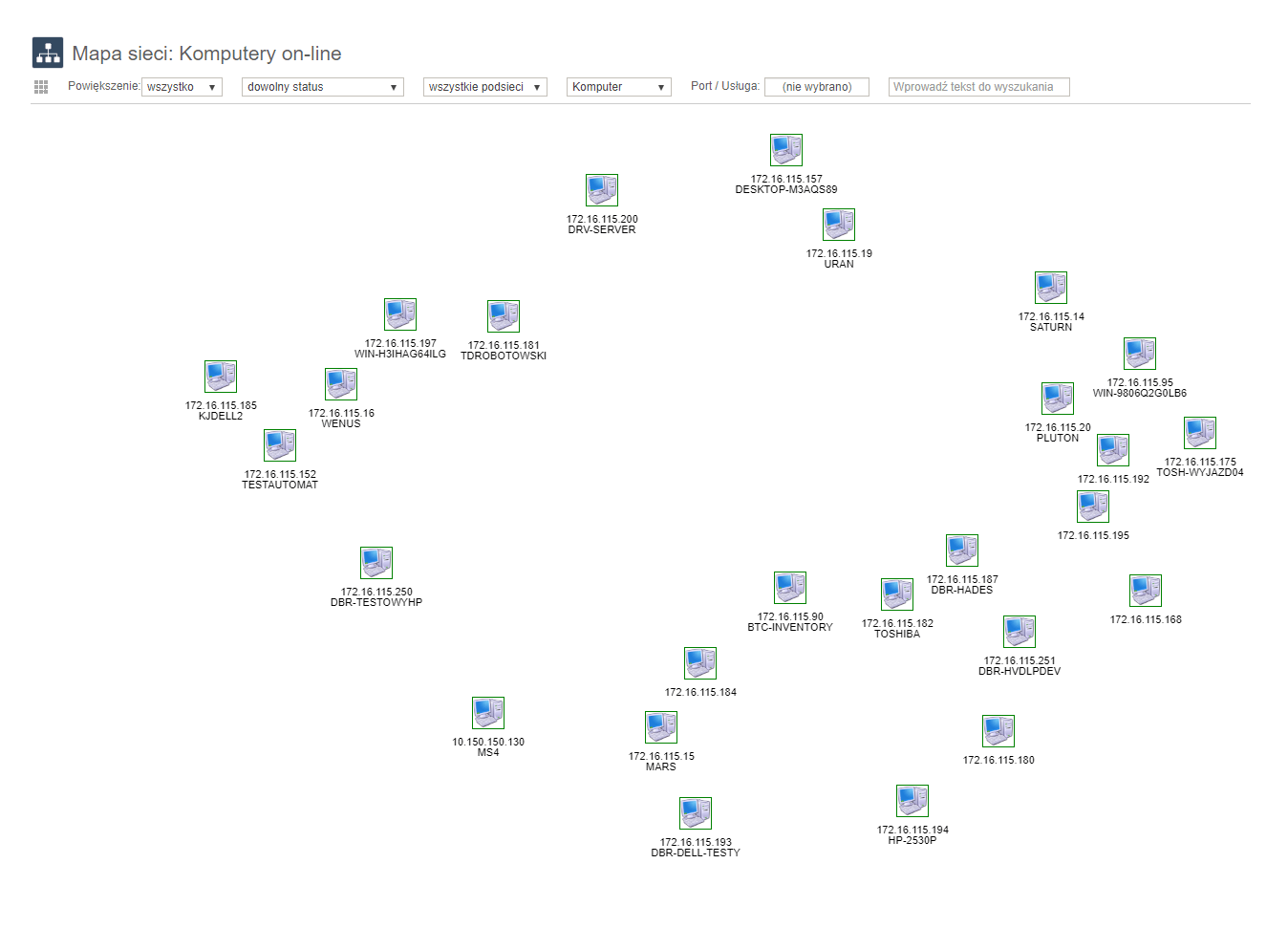
Task: Click the grid view icon
Action: tap(41, 87)
